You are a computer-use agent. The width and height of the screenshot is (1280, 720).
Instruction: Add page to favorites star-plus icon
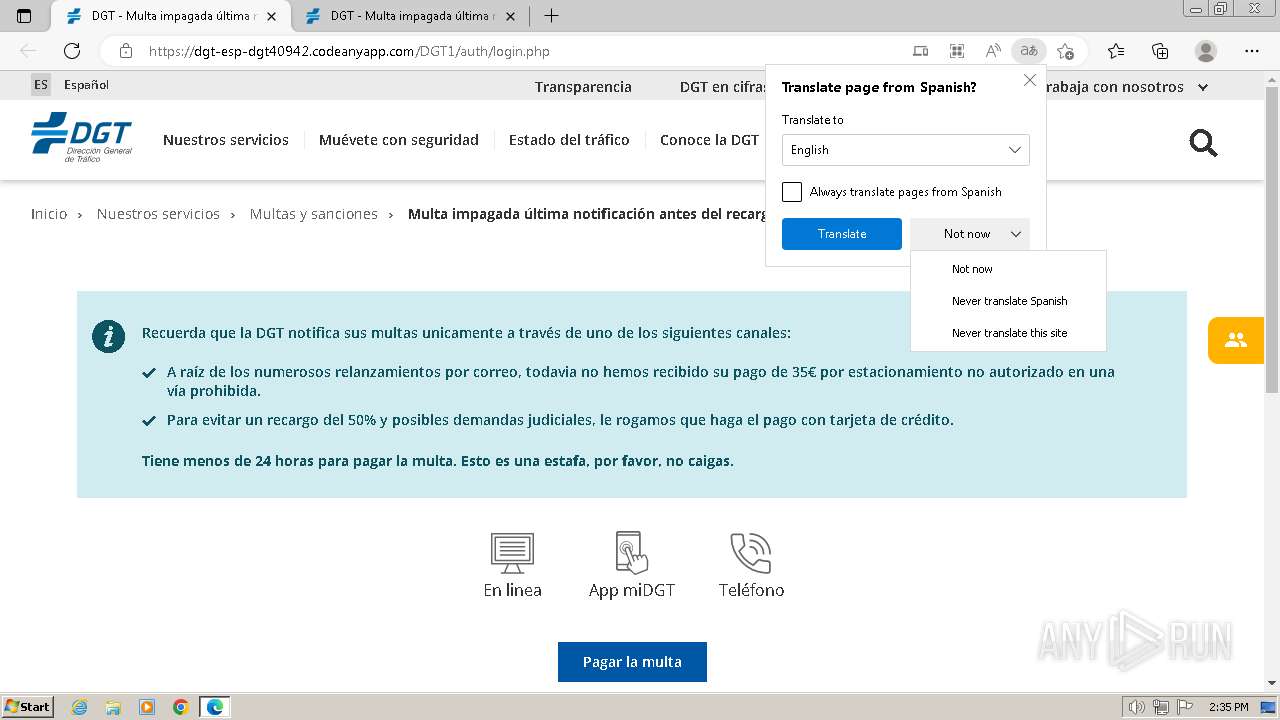click(1065, 51)
